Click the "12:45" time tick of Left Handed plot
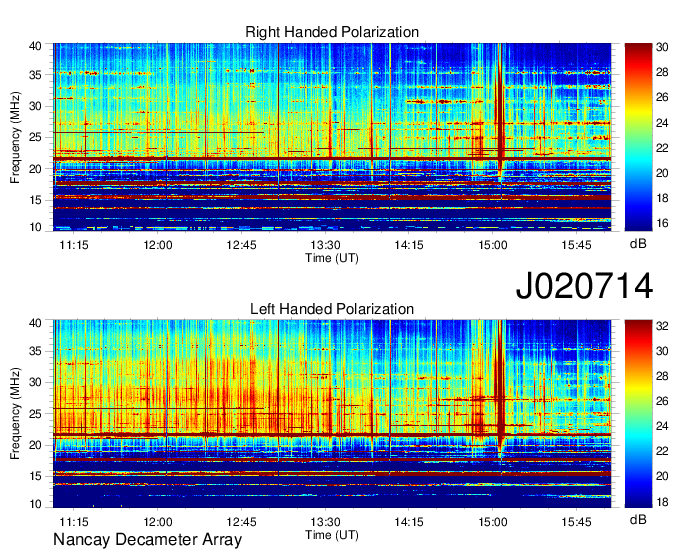The width and height of the screenshot is (680, 552). tap(242, 522)
